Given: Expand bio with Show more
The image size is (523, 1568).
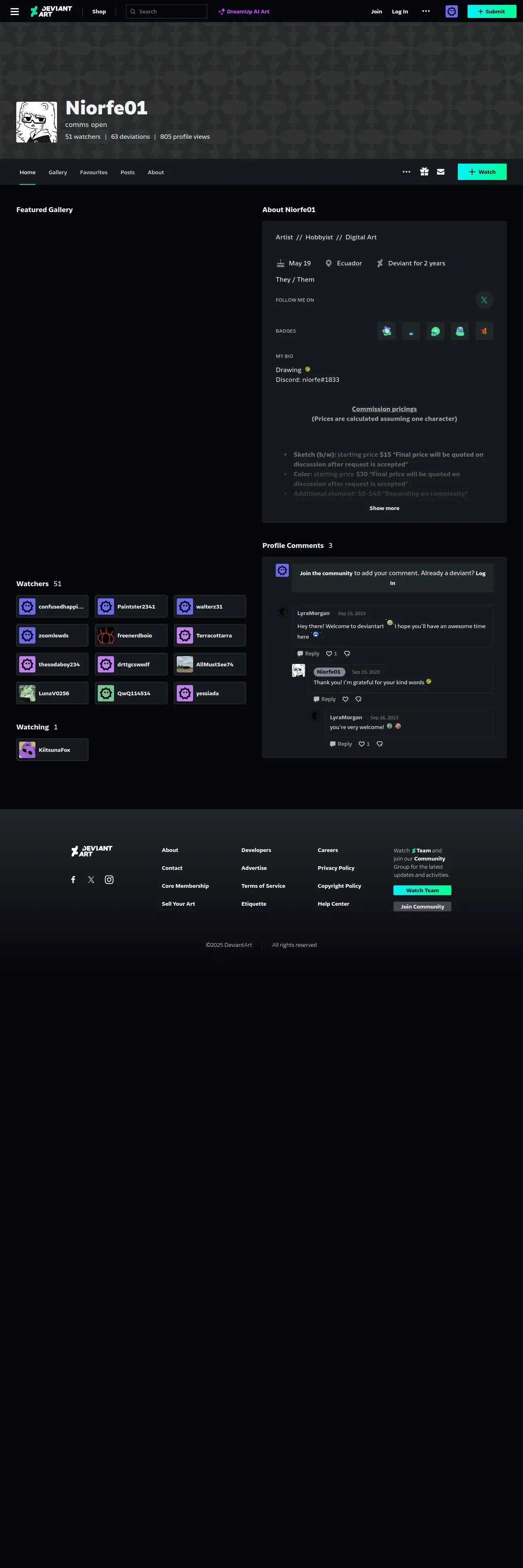Looking at the screenshot, I should tap(384, 508).
